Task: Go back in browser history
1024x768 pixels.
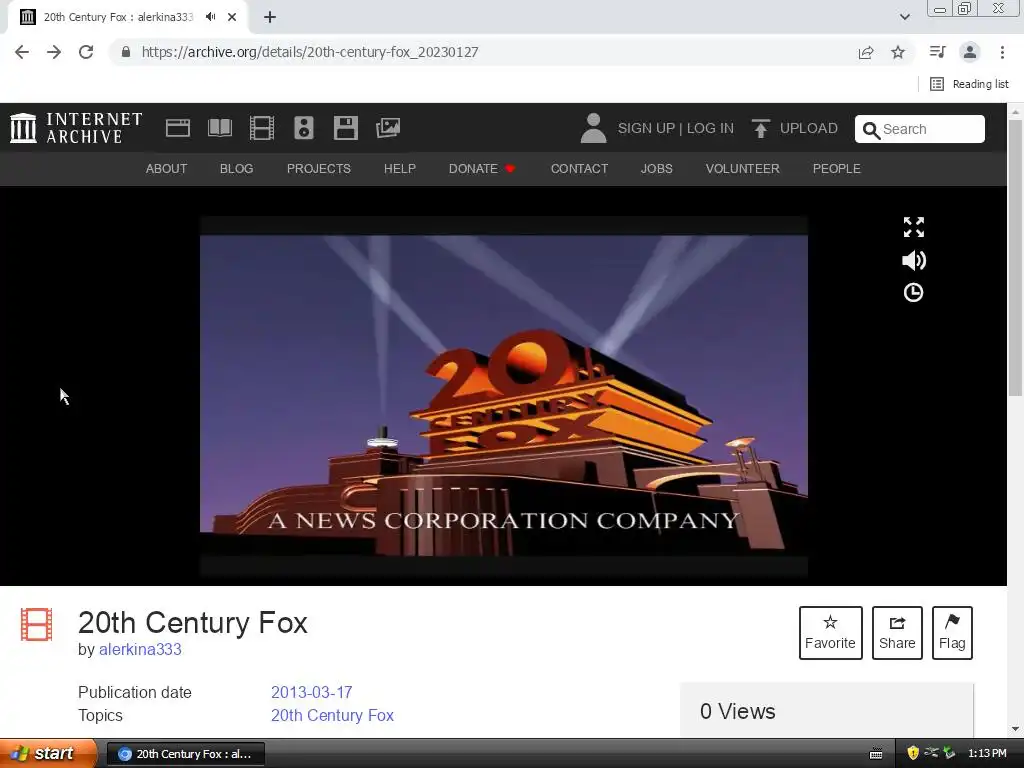Action: click(22, 52)
